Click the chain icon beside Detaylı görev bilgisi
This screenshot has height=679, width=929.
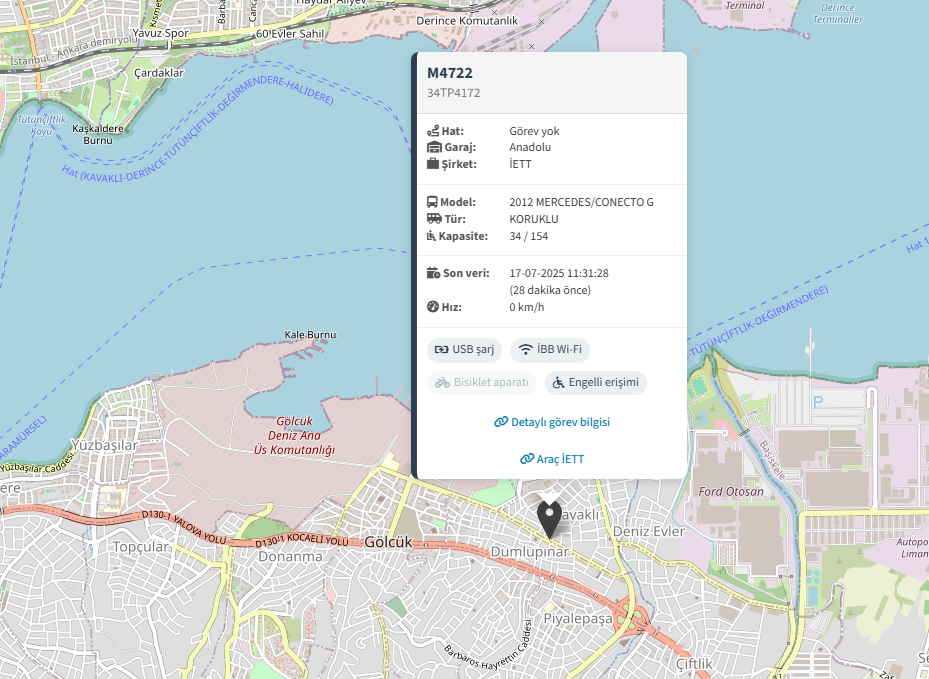(x=501, y=422)
